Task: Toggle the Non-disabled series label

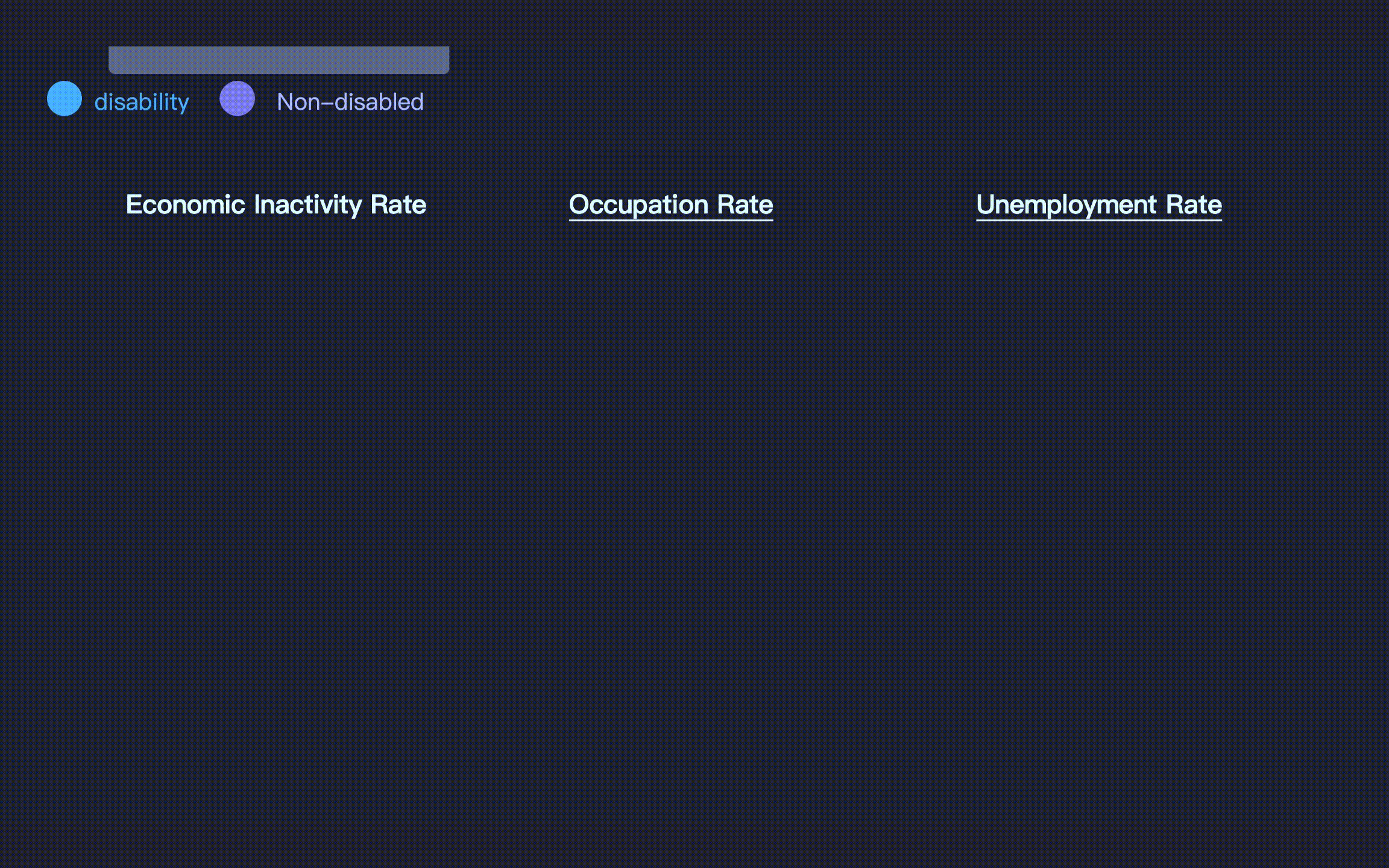Action: 350,102
